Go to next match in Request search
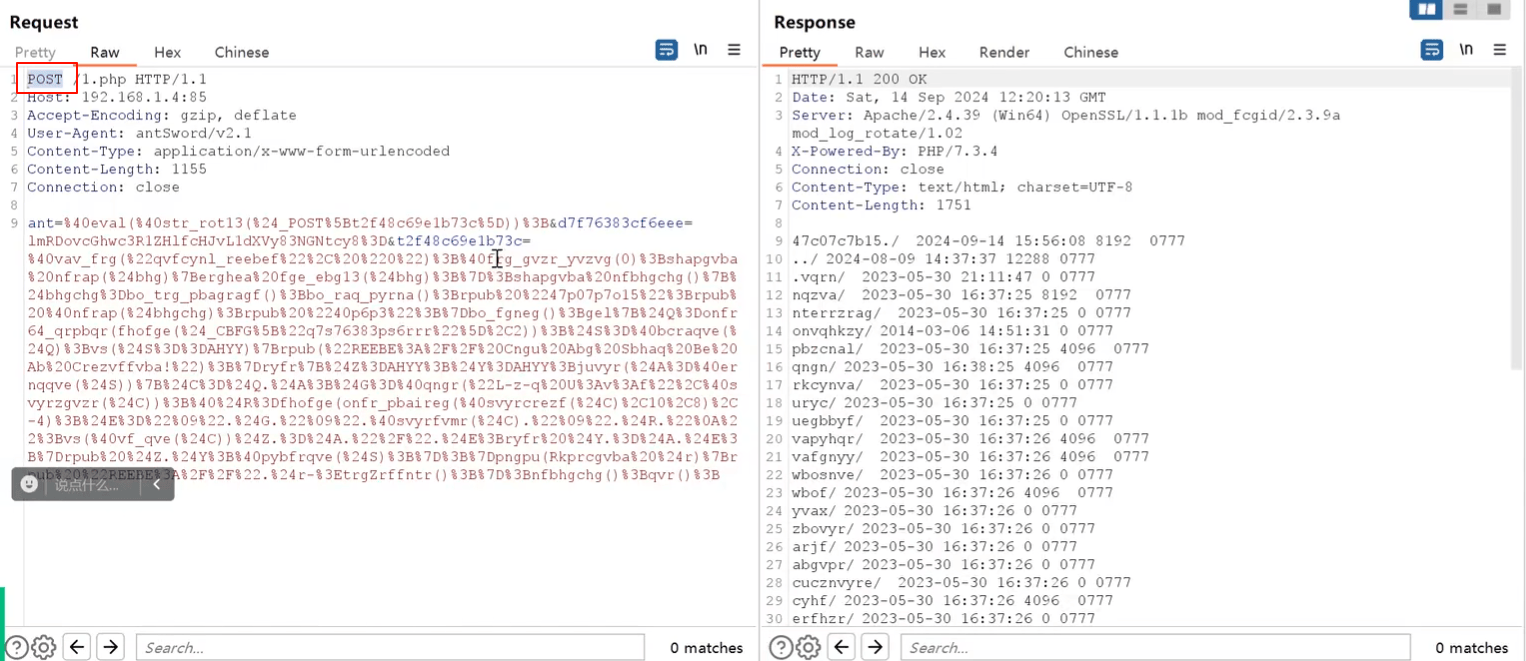This screenshot has width=1526, height=661. pos(110,647)
